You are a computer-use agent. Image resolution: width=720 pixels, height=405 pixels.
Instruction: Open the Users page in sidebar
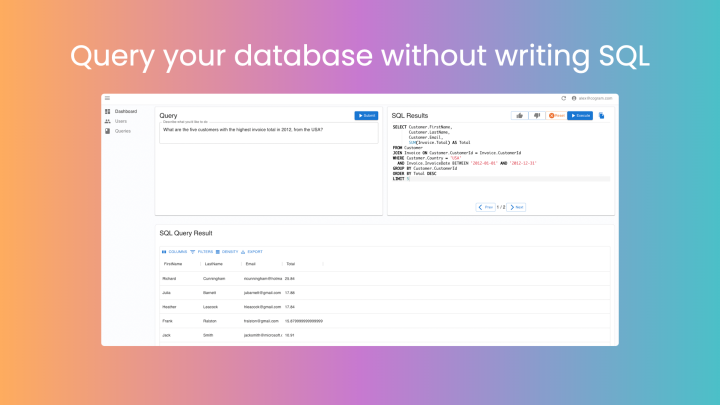(x=120, y=121)
